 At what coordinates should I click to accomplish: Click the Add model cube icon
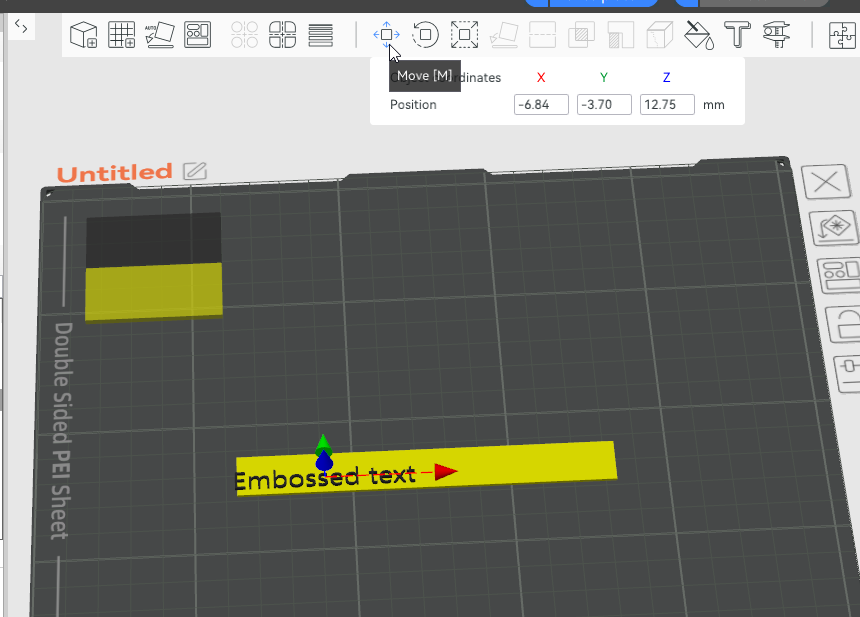tap(83, 35)
